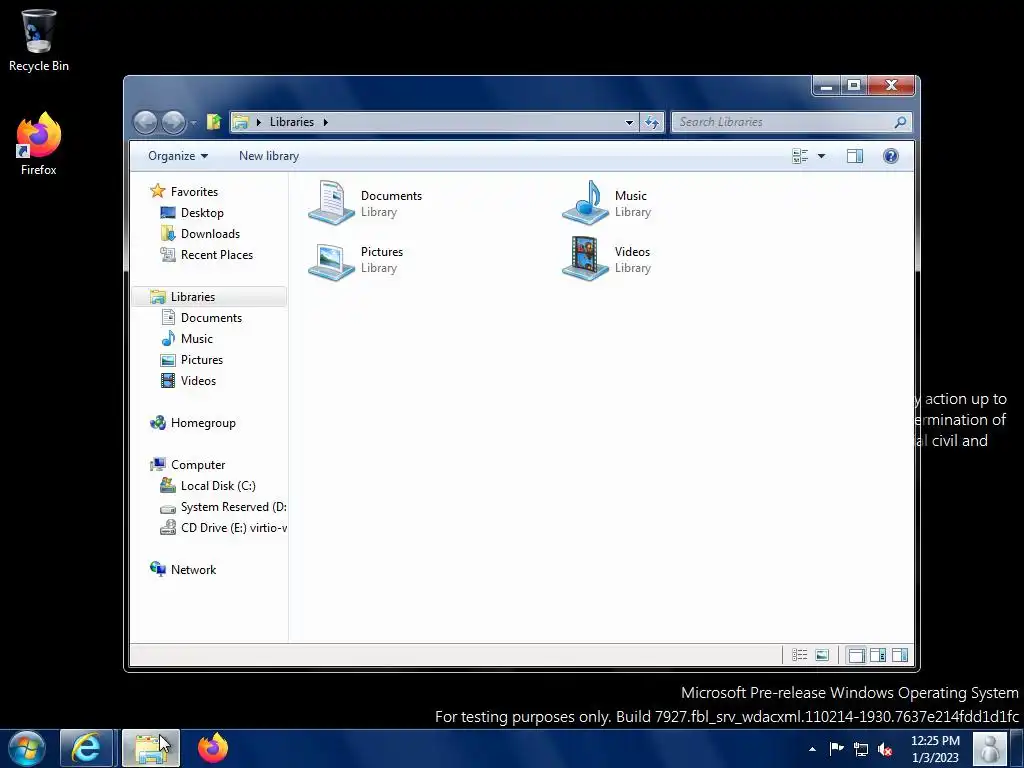Open Recycle Bin on the desktop
Screen dimensions: 1024x768
[39, 40]
